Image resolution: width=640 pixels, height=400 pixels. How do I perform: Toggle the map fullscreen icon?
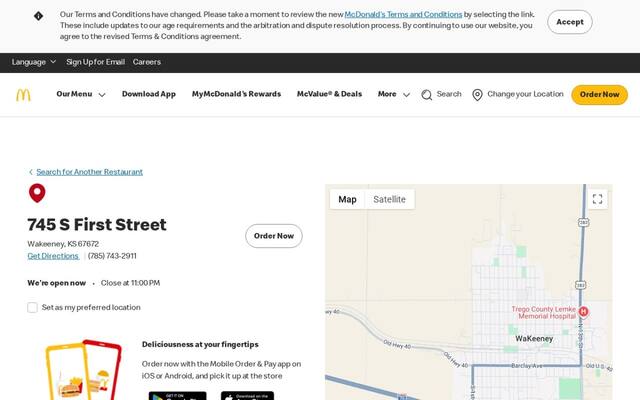pyautogui.click(x=598, y=199)
